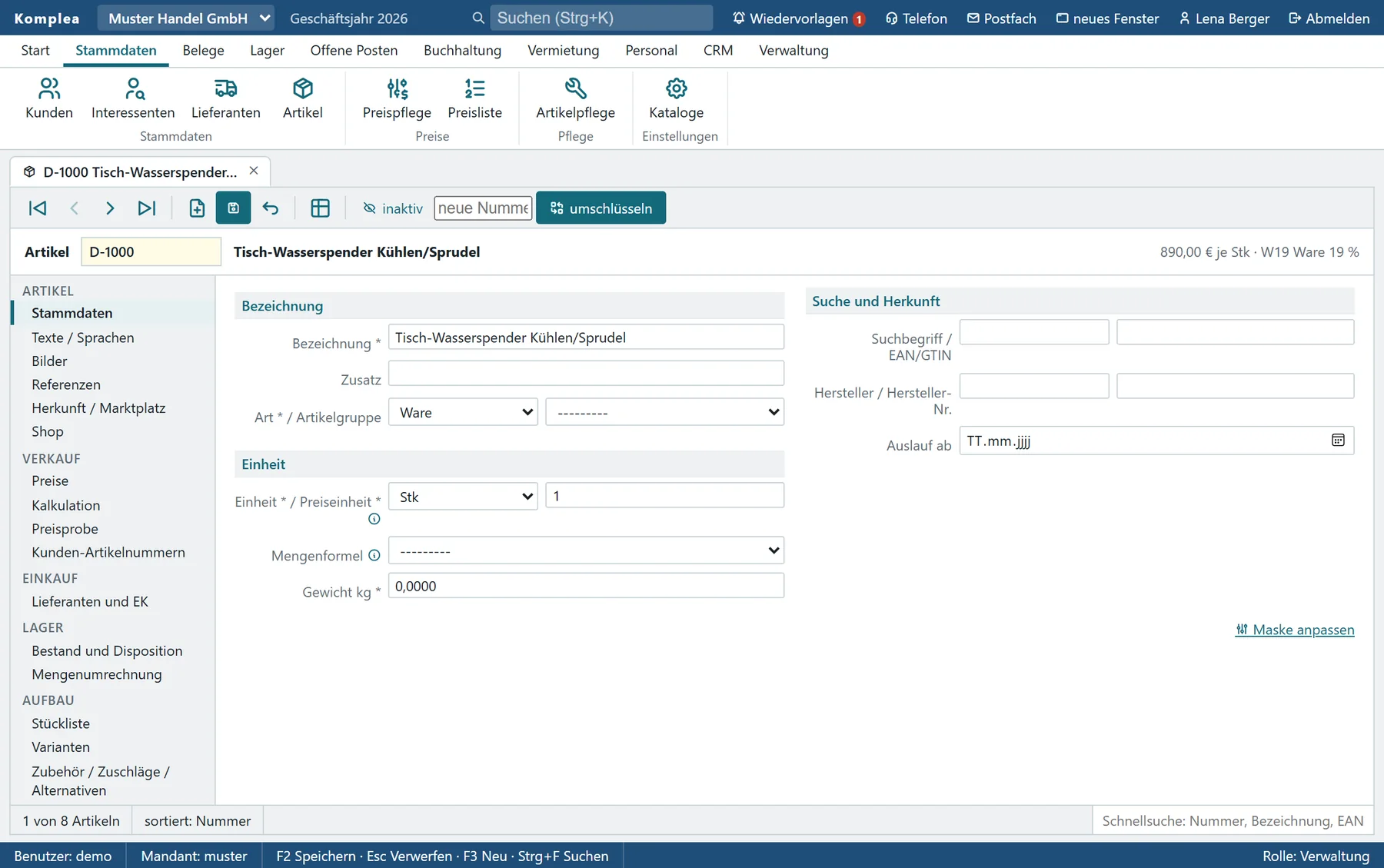Jump to last article record
Screen dimensions: 1384x868
(146, 208)
